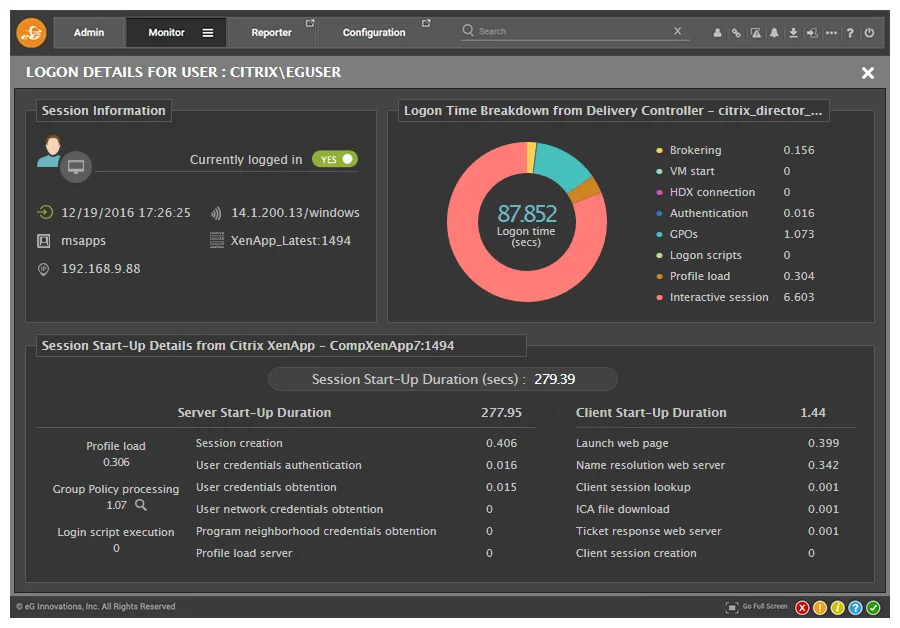Click the yellow info minor status icon

(x=837, y=607)
